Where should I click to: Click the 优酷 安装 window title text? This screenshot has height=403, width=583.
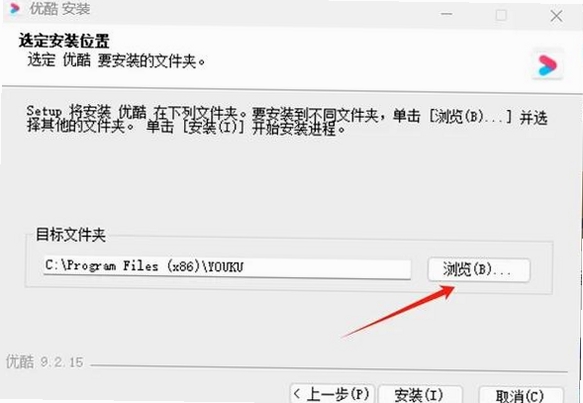pyautogui.click(x=60, y=9)
